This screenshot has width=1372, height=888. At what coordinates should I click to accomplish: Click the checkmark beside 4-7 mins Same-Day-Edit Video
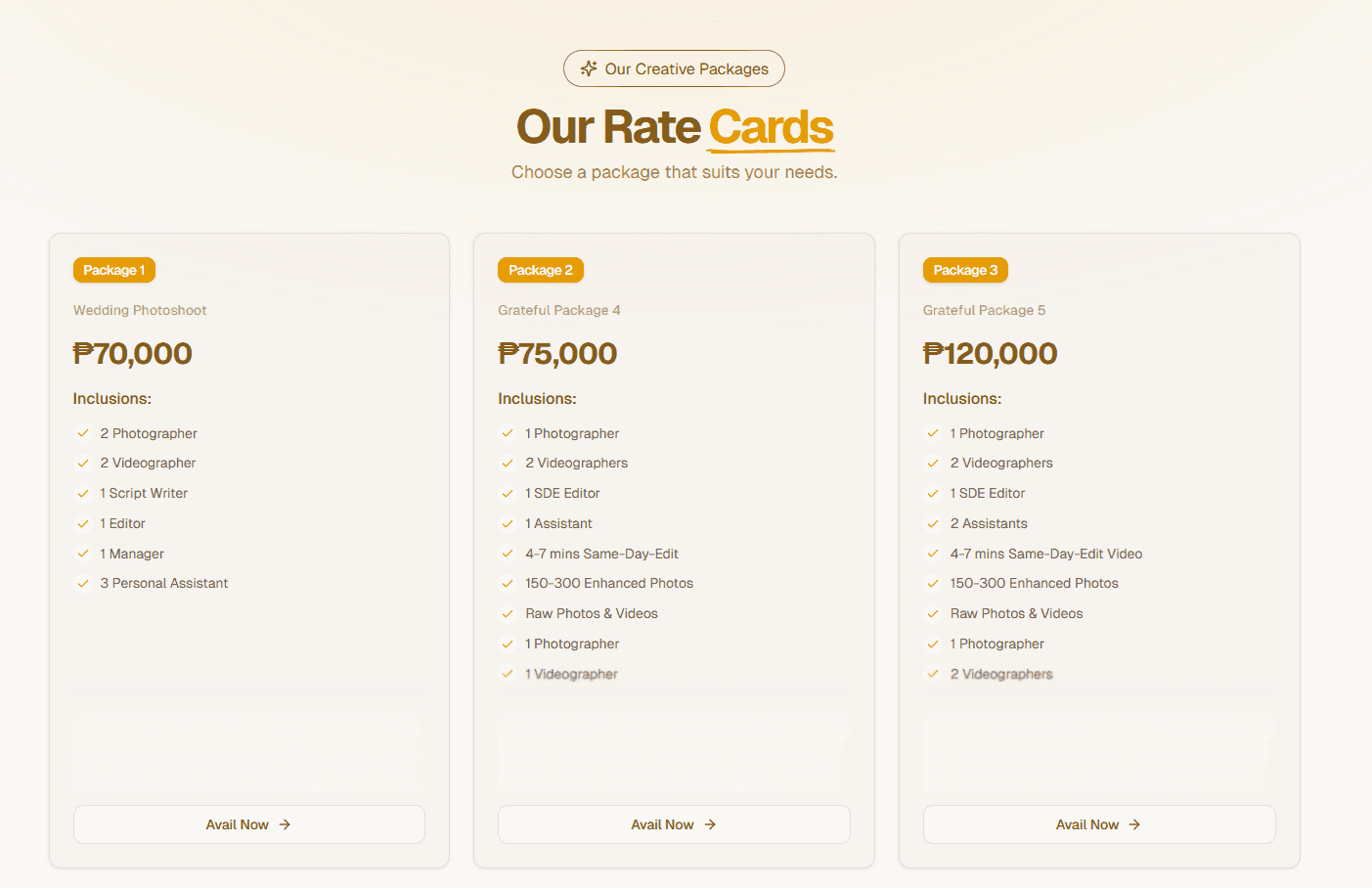click(933, 554)
